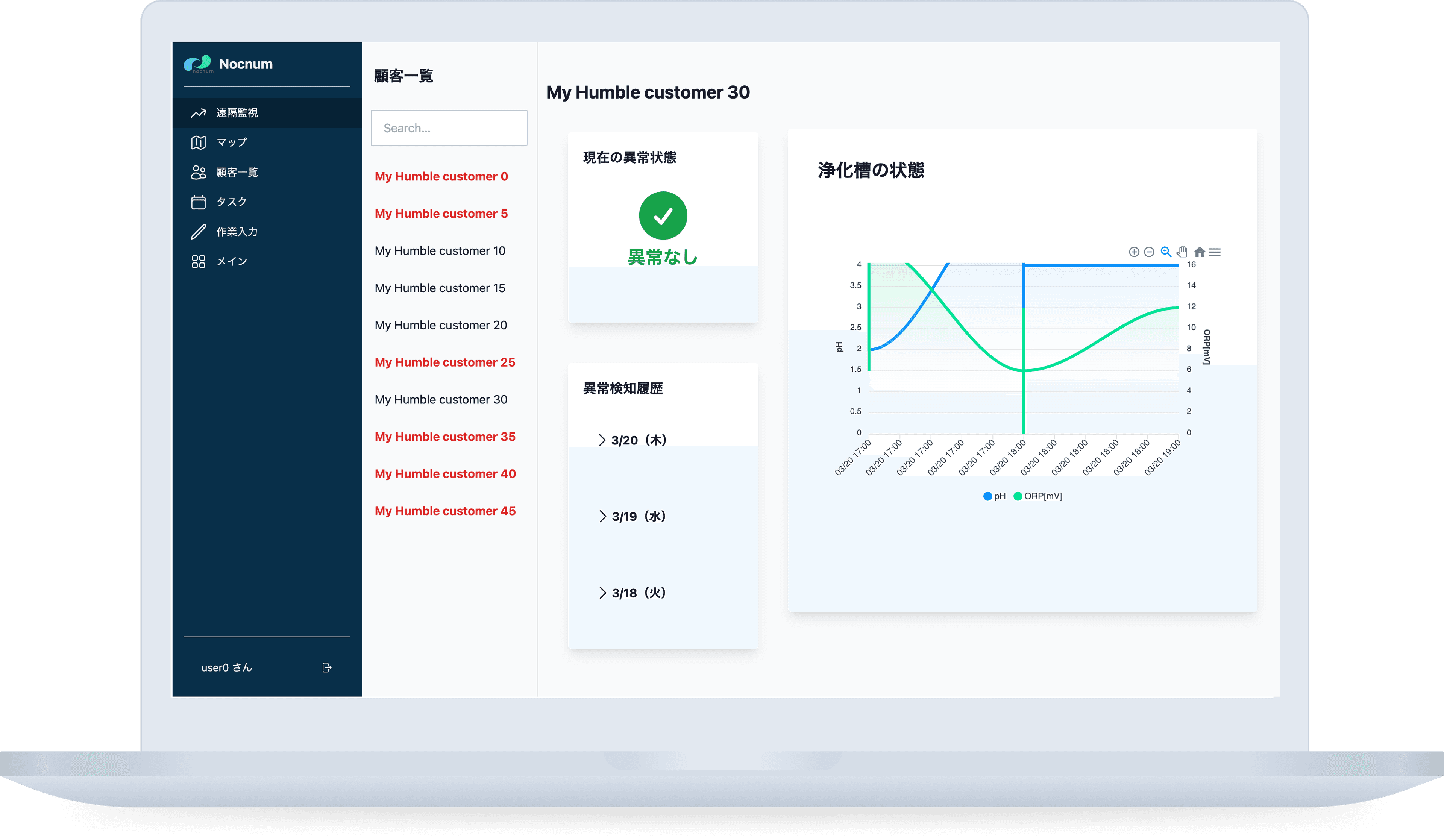Click the customer Search input field
The height and width of the screenshot is (840, 1444).
(x=449, y=128)
